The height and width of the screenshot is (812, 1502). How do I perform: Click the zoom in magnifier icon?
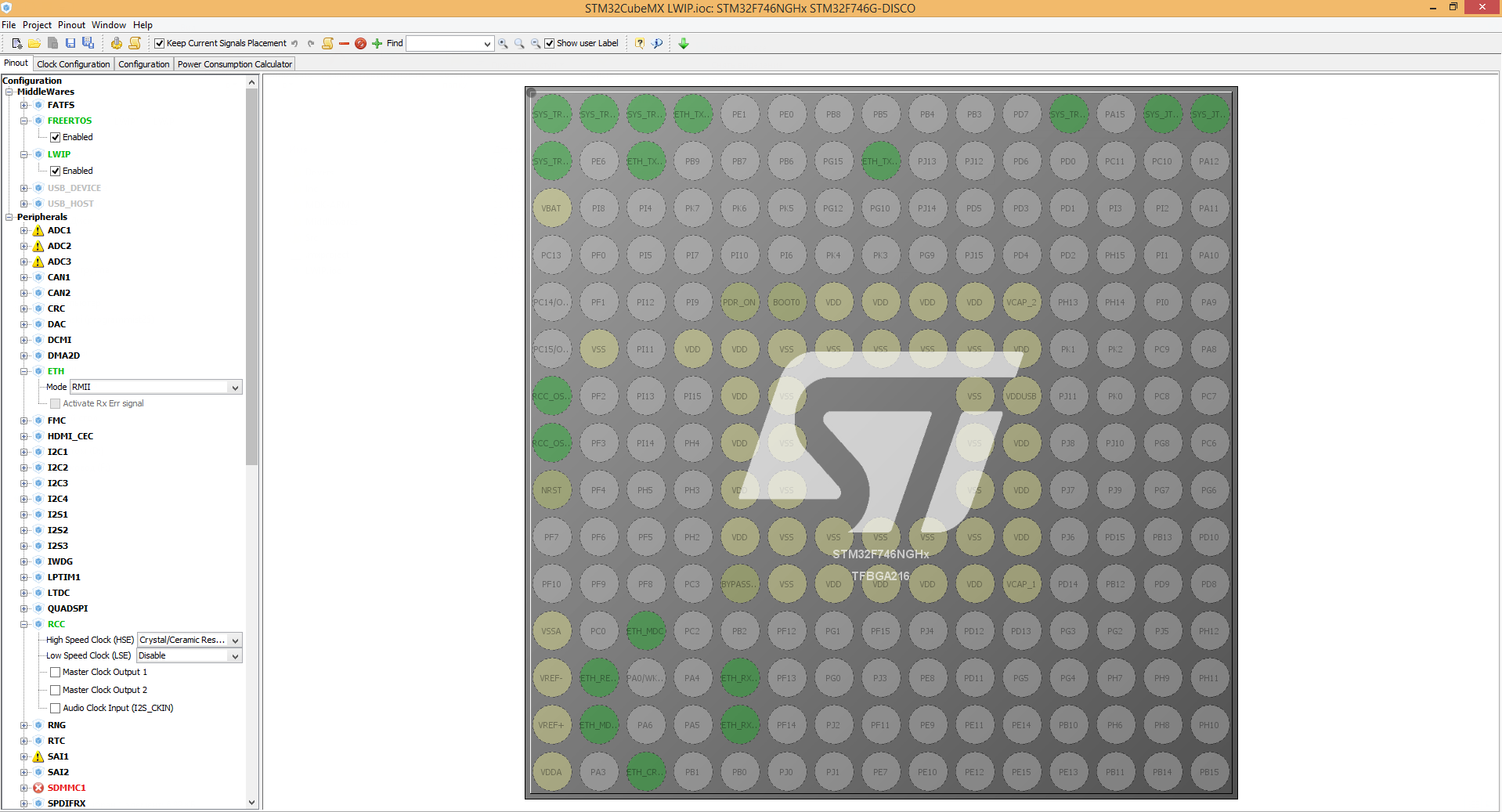[x=503, y=43]
